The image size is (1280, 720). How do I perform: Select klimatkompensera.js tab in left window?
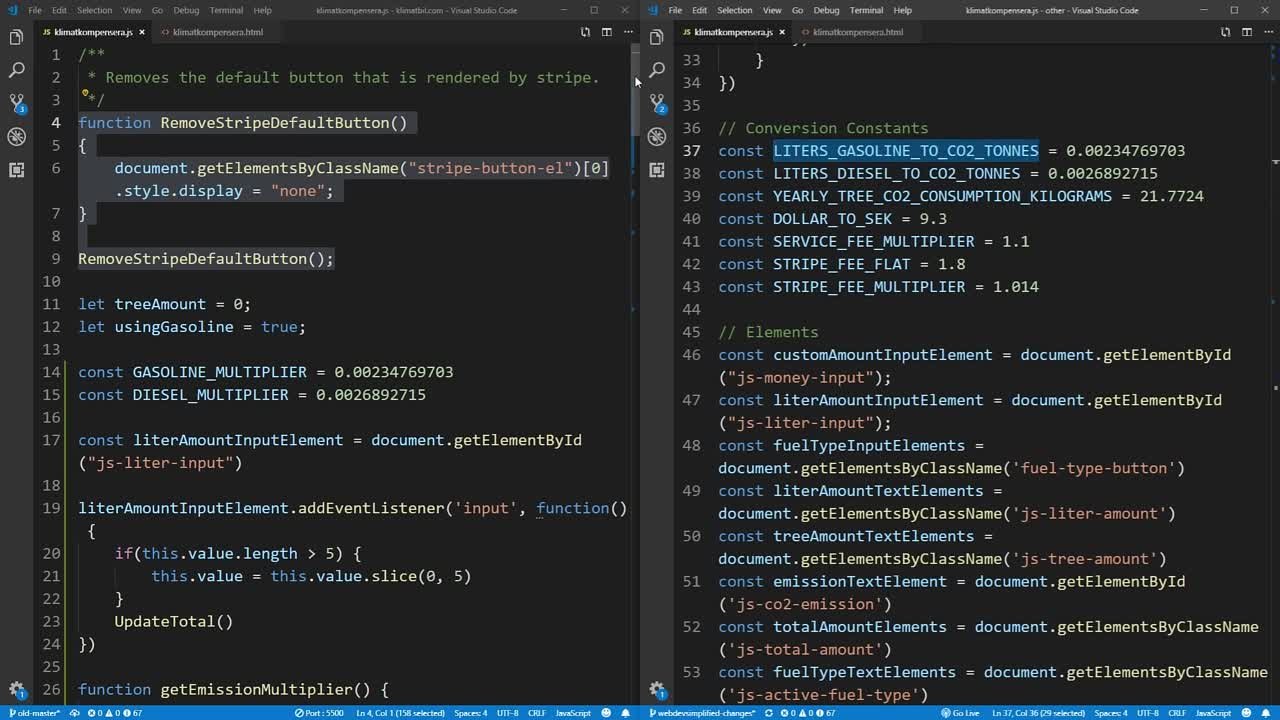coord(93,32)
